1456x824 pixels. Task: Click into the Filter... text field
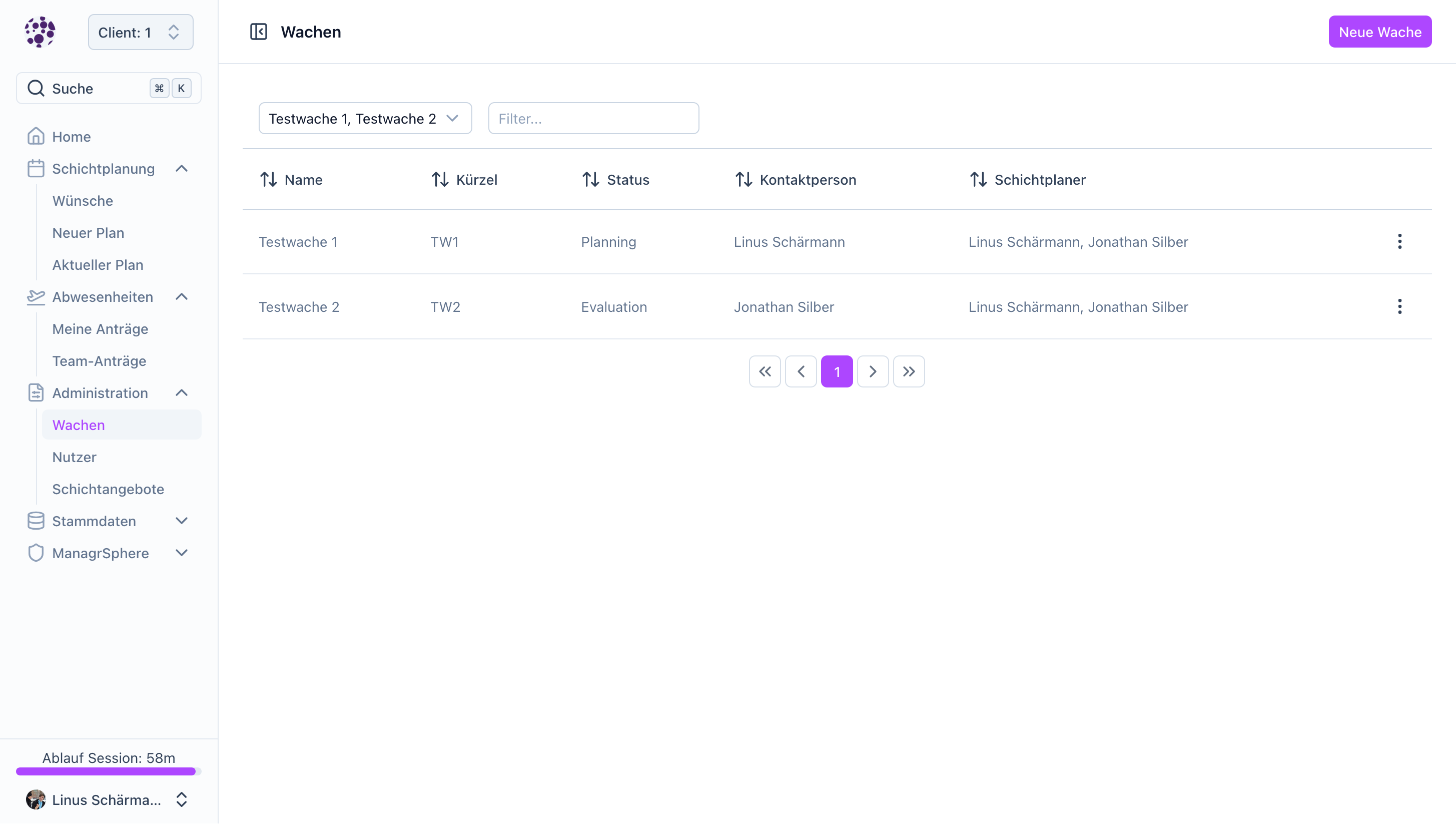(593, 118)
